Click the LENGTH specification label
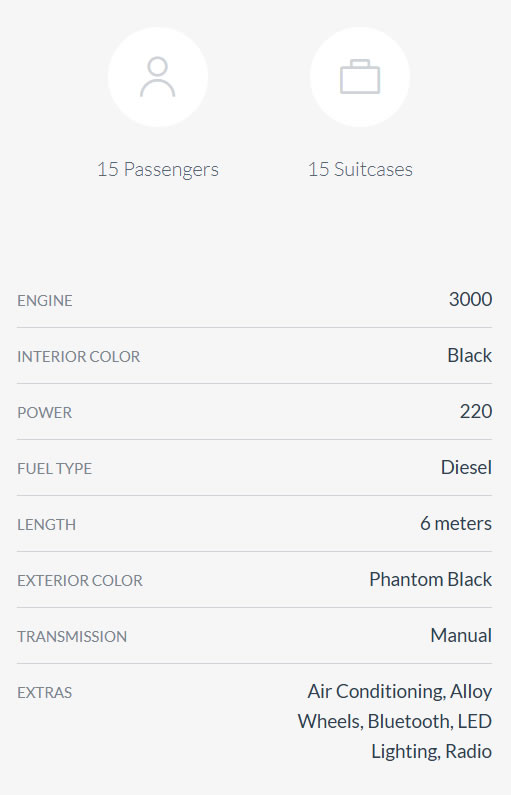The image size is (511, 795). click(47, 525)
